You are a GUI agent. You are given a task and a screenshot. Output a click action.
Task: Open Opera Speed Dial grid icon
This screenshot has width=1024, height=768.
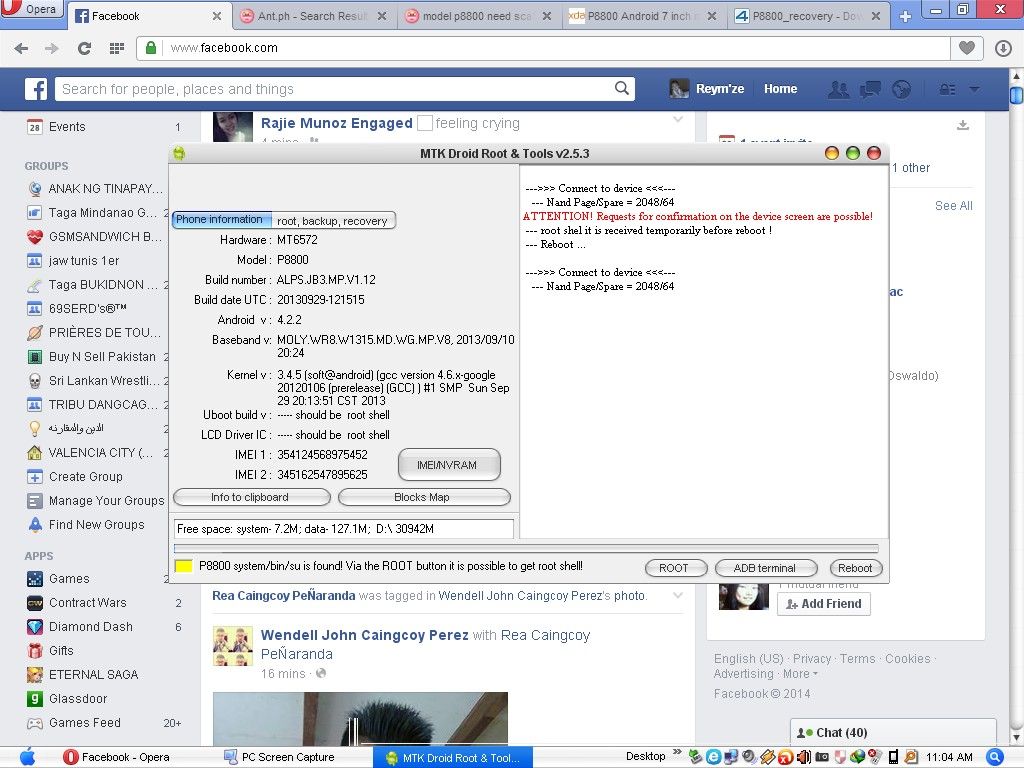[116, 48]
